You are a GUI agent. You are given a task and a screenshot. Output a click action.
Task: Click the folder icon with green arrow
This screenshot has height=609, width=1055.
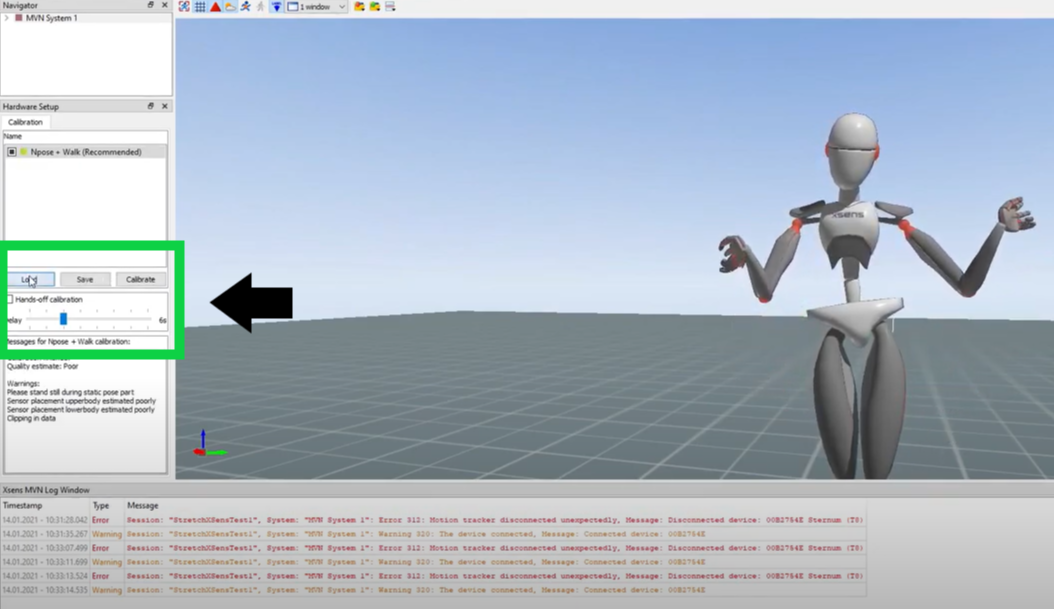tap(372, 7)
